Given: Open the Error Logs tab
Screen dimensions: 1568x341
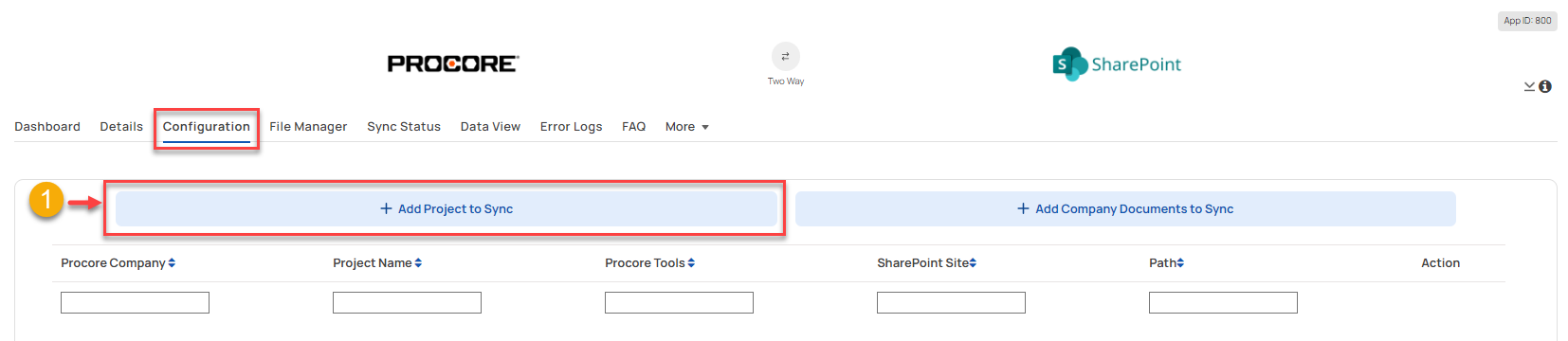Looking at the screenshot, I should [572, 127].
